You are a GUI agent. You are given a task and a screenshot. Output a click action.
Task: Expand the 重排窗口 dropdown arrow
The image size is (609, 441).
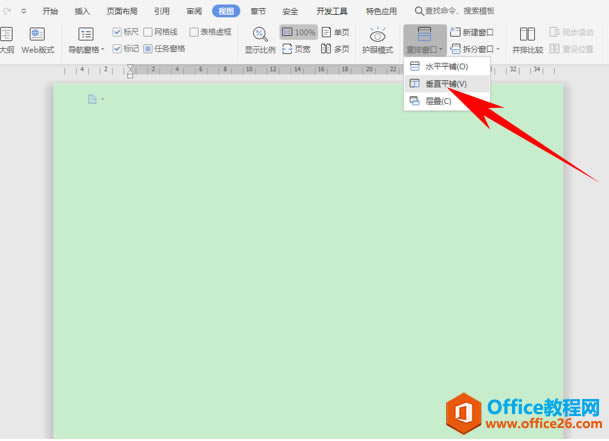[x=441, y=50]
